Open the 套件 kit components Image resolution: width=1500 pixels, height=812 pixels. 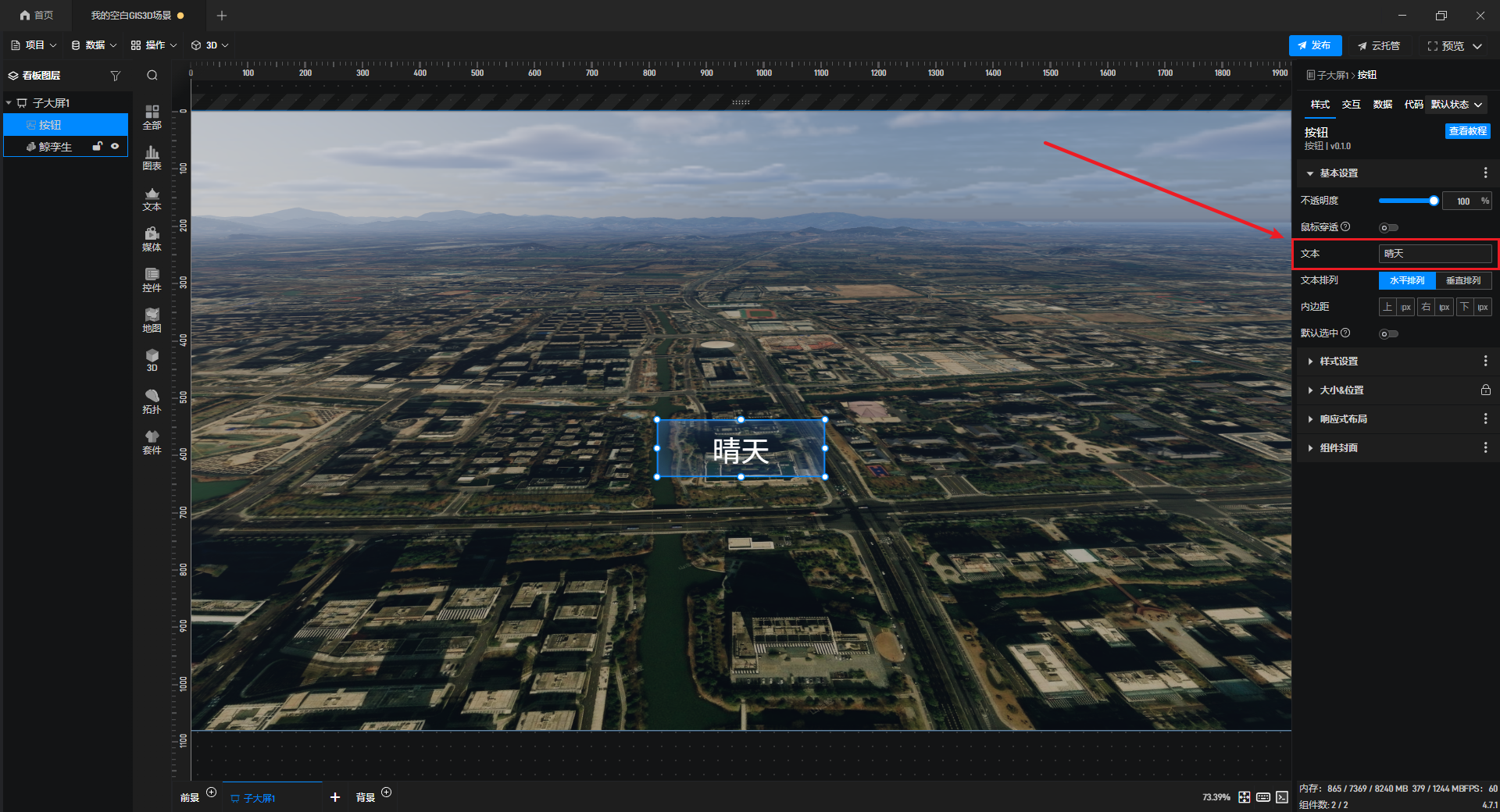pyautogui.click(x=152, y=442)
